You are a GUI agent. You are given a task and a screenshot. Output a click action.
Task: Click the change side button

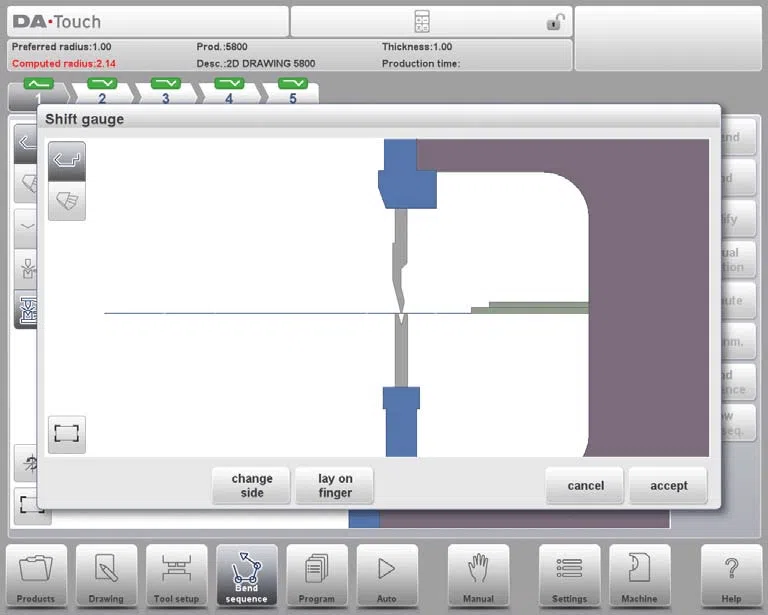click(x=251, y=486)
